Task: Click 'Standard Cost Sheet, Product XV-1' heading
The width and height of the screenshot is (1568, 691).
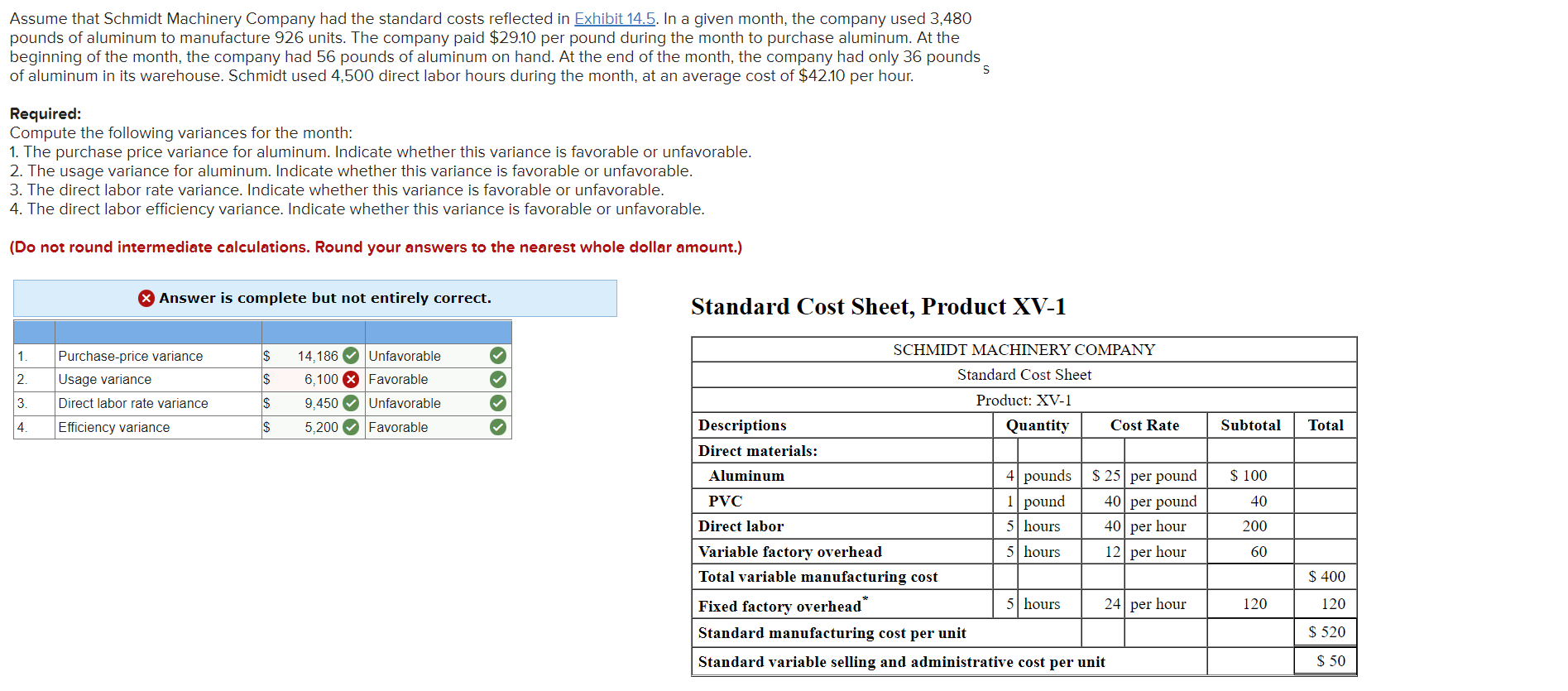Action: click(x=879, y=306)
